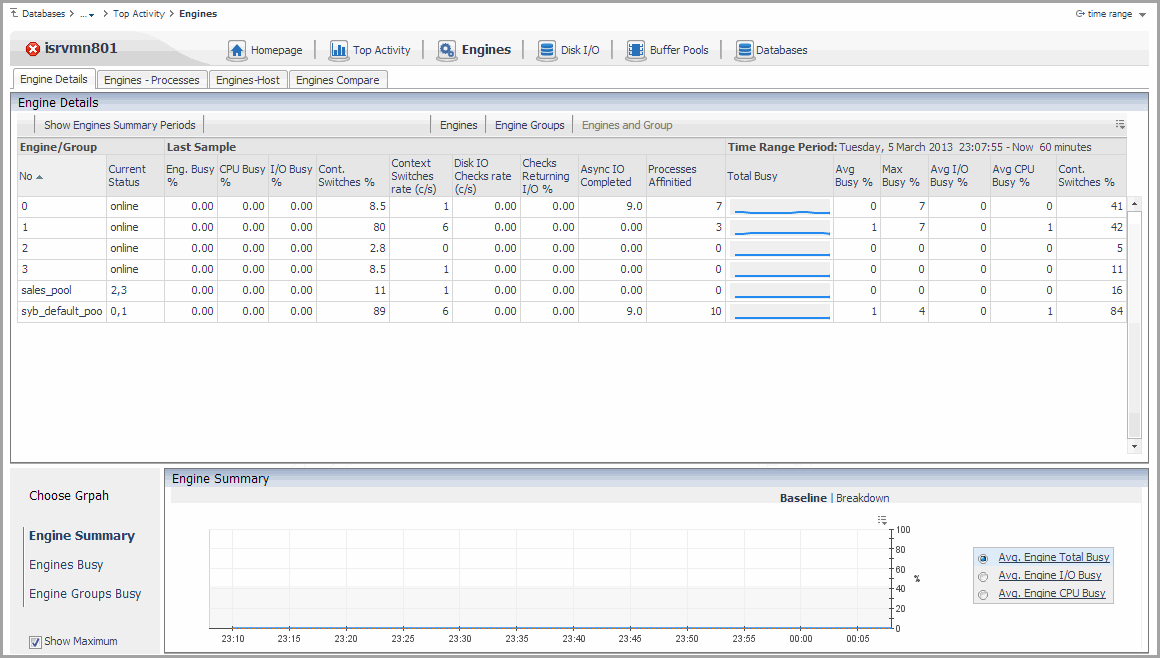This screenshot has width=1160, height=658.
Task: Expand the breadcrumb ellipsis menu
Action: (x=88, y=14)
